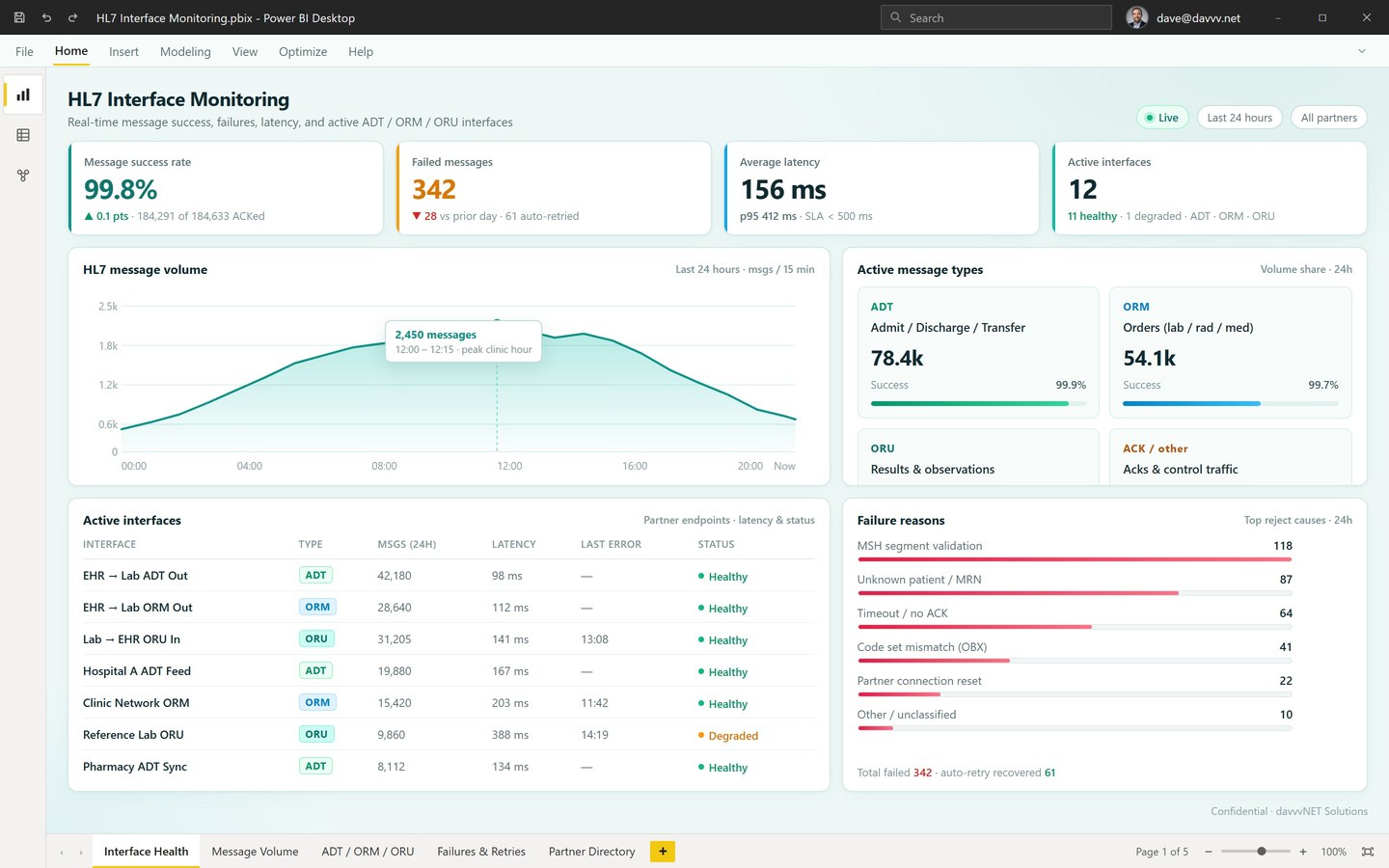Click the Undo arrow icon
Screen dimensions: 1389x868
pyautogui.click(x=46, y=17)
